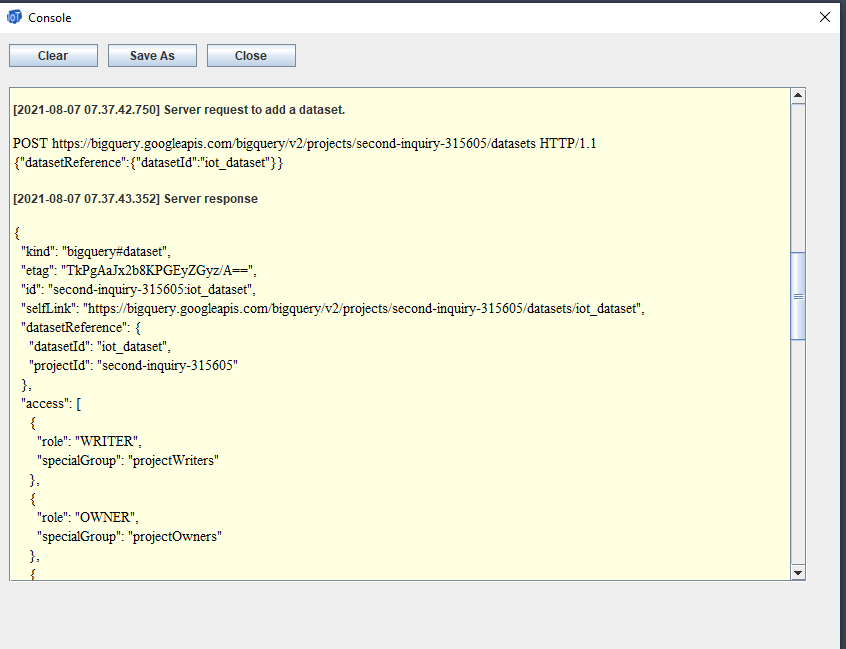Close the Console window with X

click(824, 17)
